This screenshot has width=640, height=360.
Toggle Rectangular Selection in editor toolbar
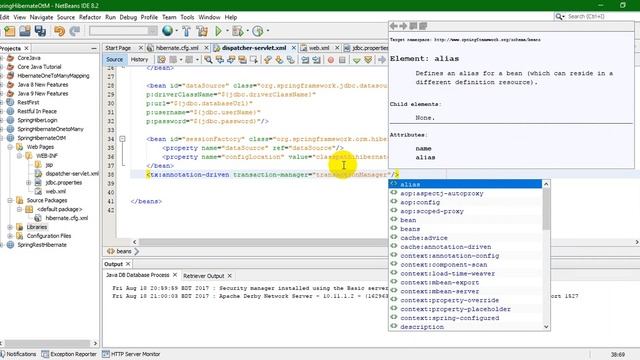(254, 60)
